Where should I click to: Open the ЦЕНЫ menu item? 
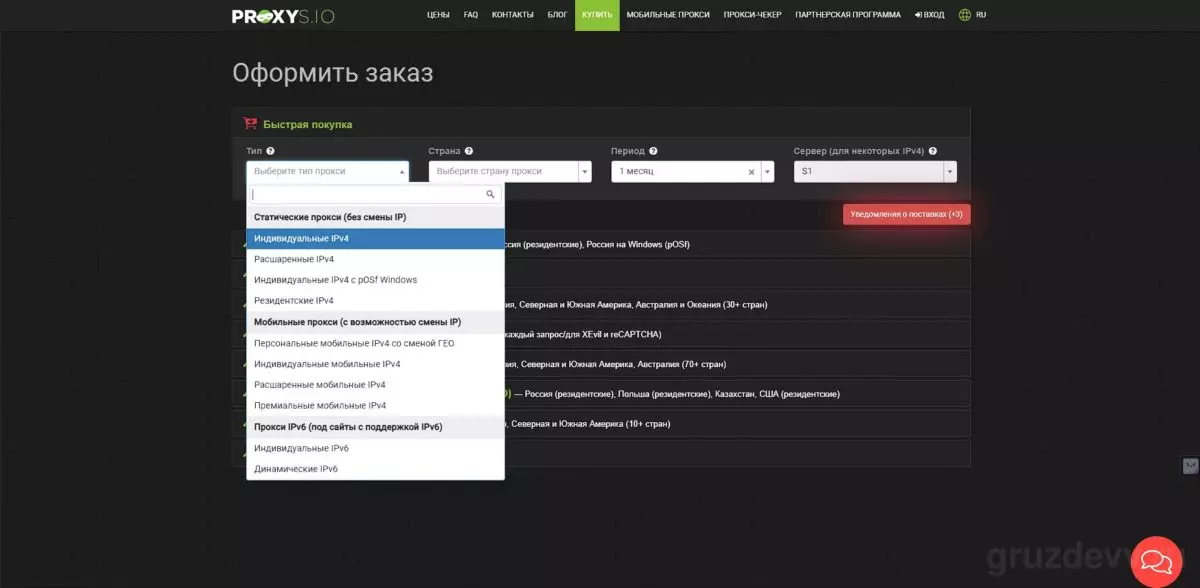[438, 15]
